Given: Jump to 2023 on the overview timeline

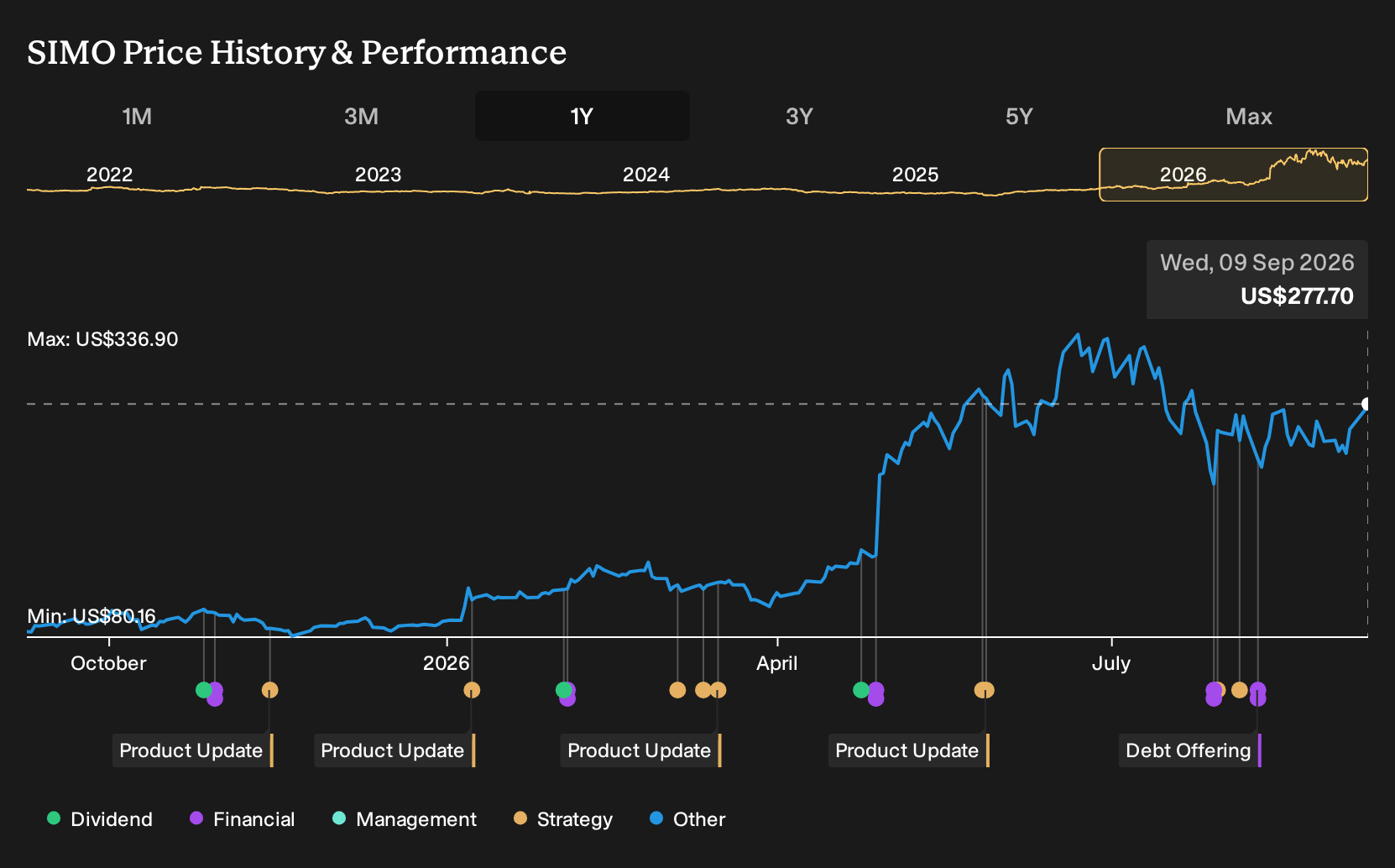Looking at the screenshot, I should 378,175.
